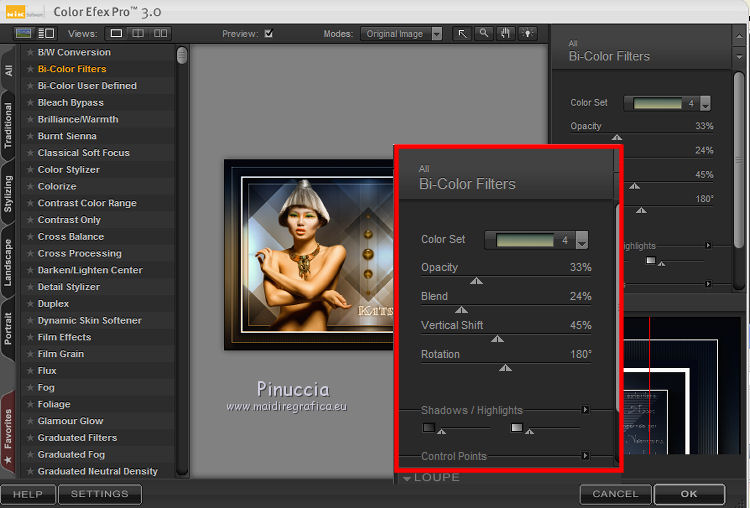Toggle favorite star for Glamour Glow
This screenshot has width=750, height=508.
pyautogui.click(x=30, y=421)
